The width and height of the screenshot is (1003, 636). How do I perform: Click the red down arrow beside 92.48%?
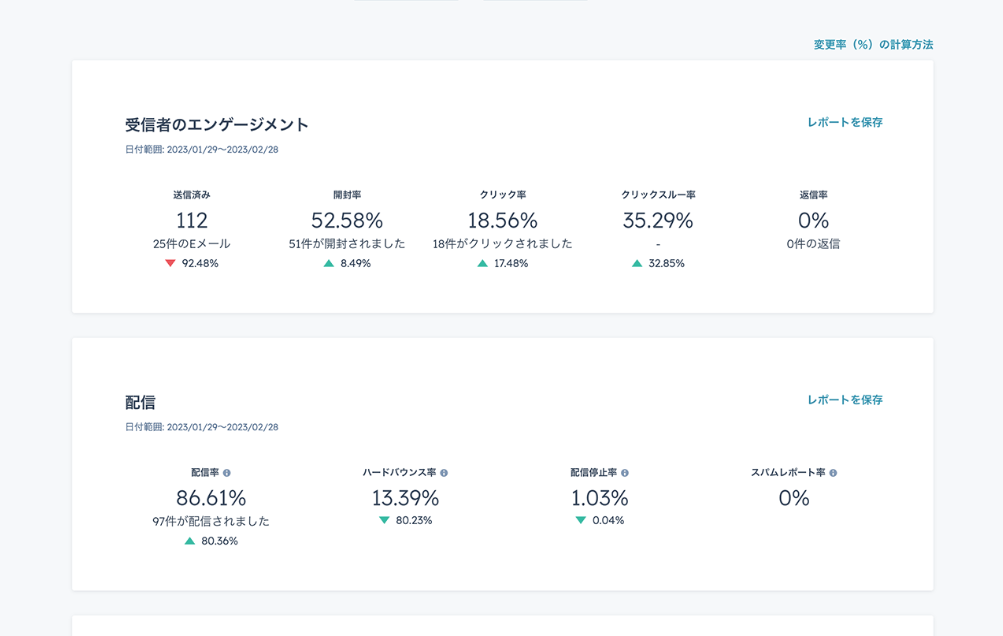pyautogui.click(x=170, y=263)
